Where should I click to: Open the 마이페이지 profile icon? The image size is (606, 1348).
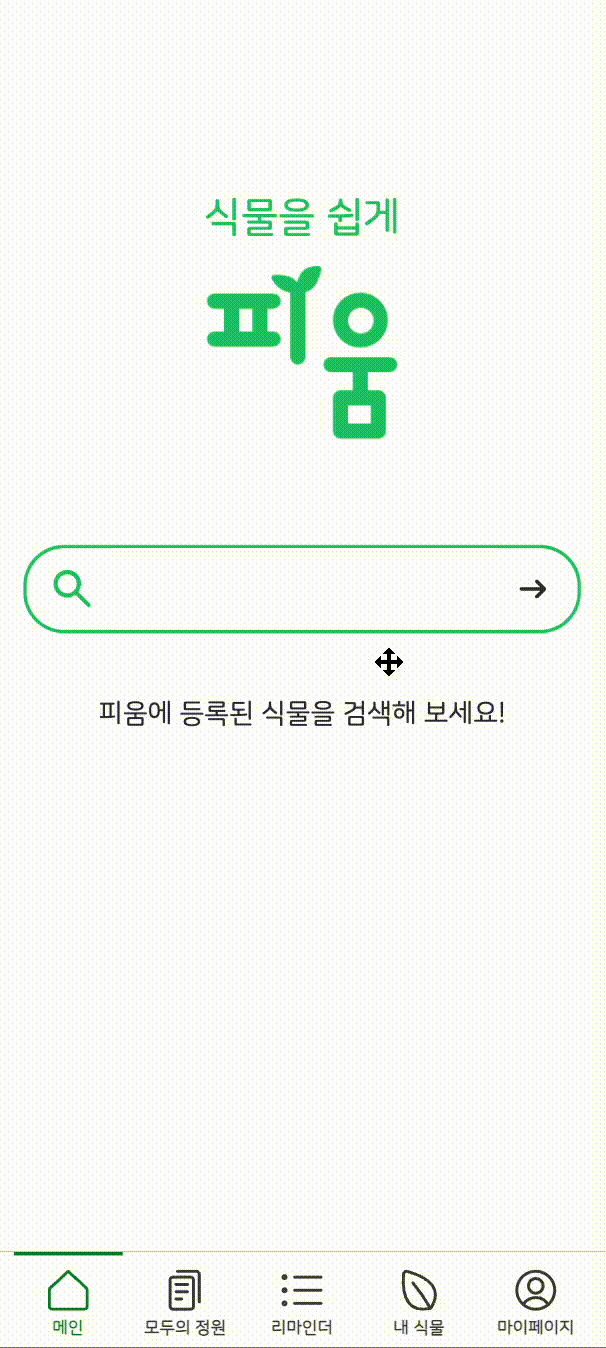[x=536, y=1290]
